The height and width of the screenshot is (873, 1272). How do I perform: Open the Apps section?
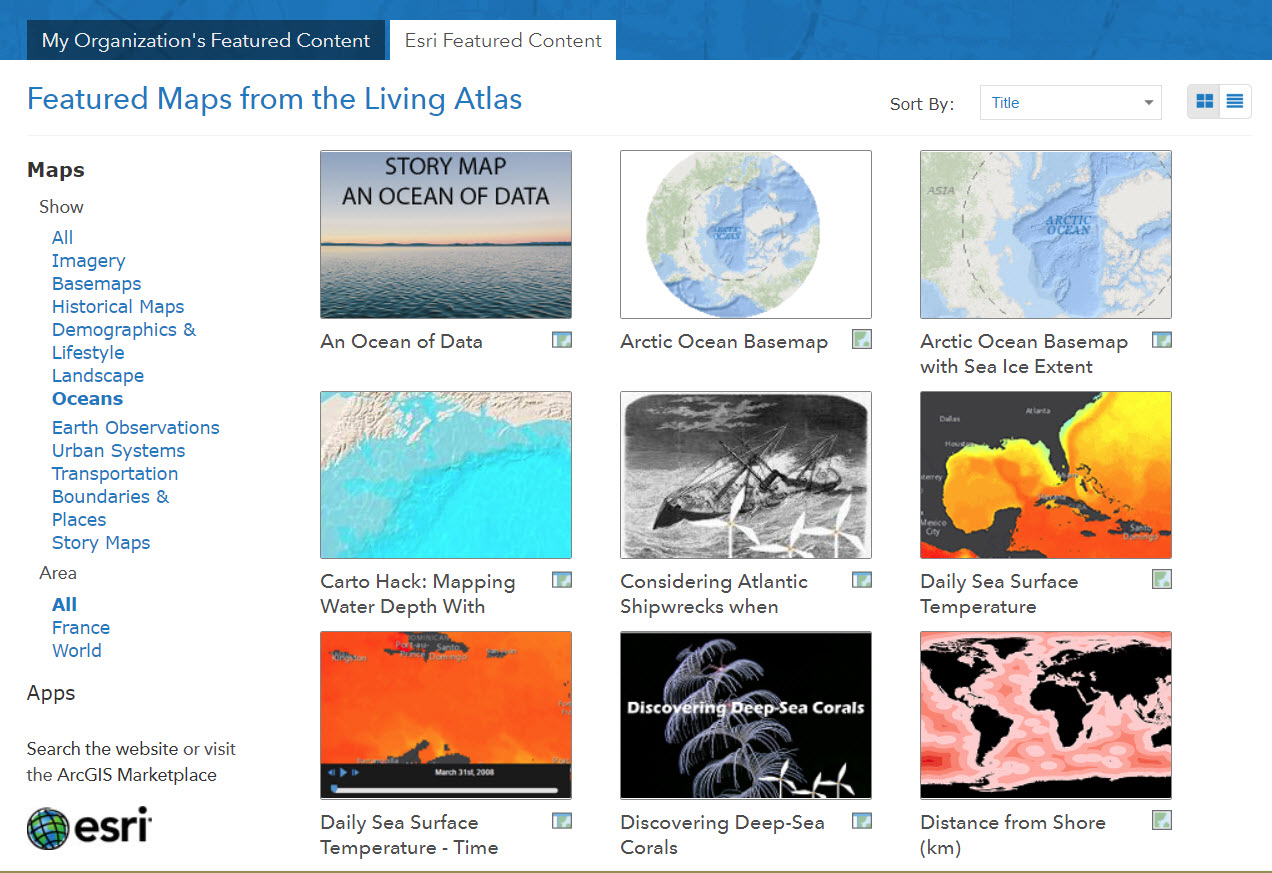click(51, 693)
